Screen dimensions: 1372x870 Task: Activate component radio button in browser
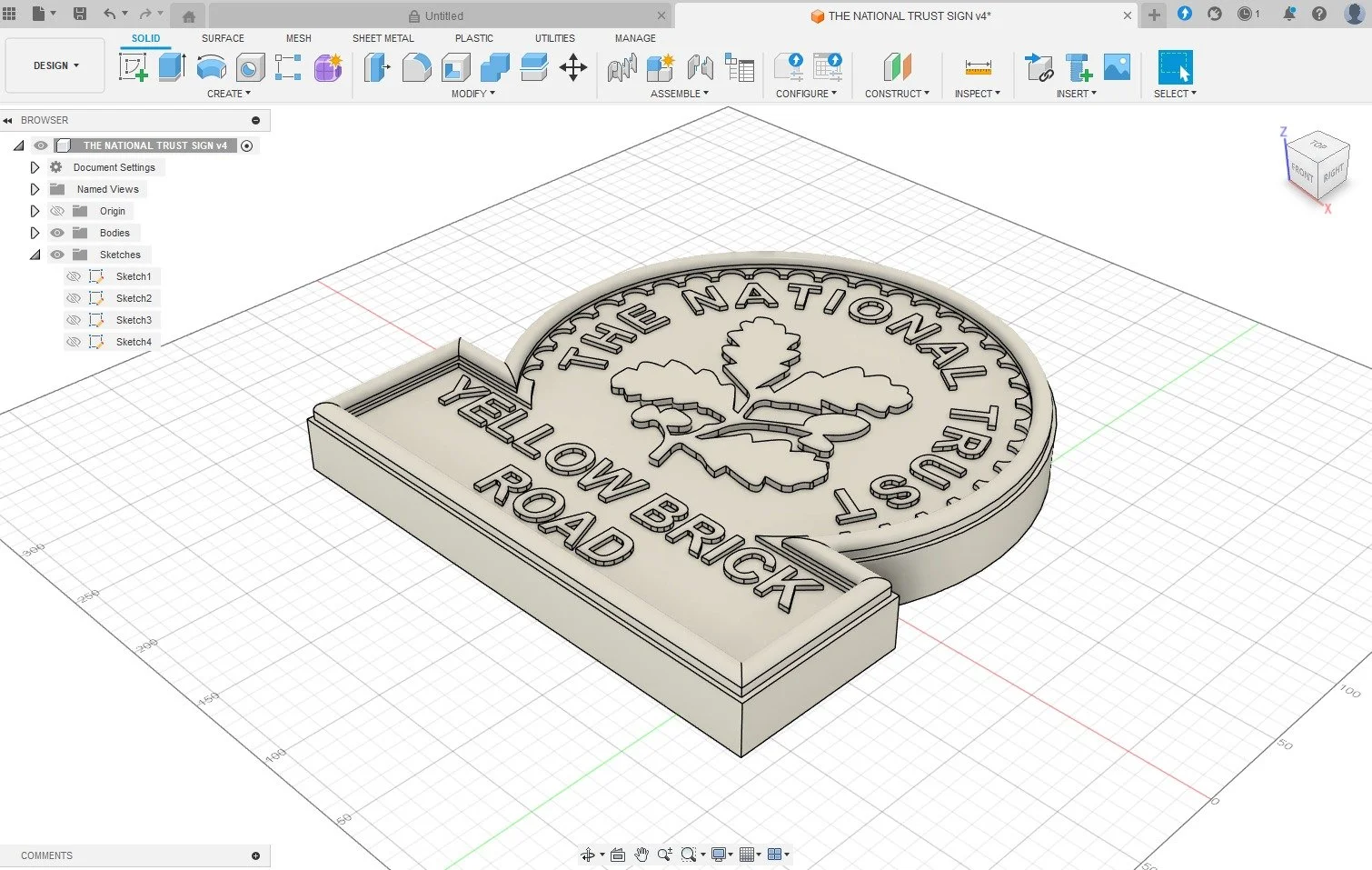(246, 145)
